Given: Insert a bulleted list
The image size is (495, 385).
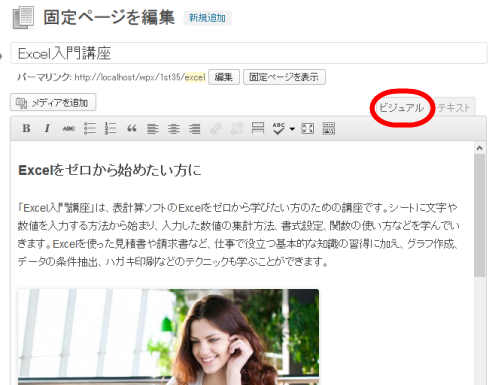Looking at the screenshot, I should (90, 128).
